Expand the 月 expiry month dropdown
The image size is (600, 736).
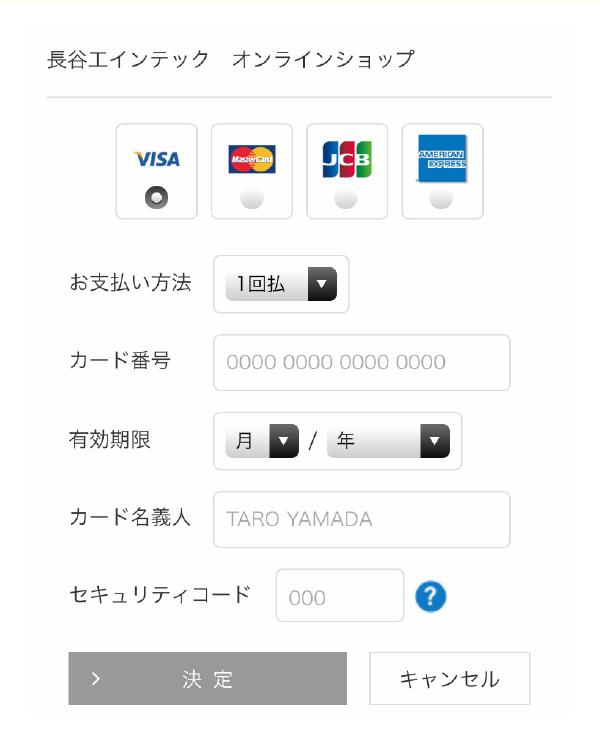coord(262,441)
